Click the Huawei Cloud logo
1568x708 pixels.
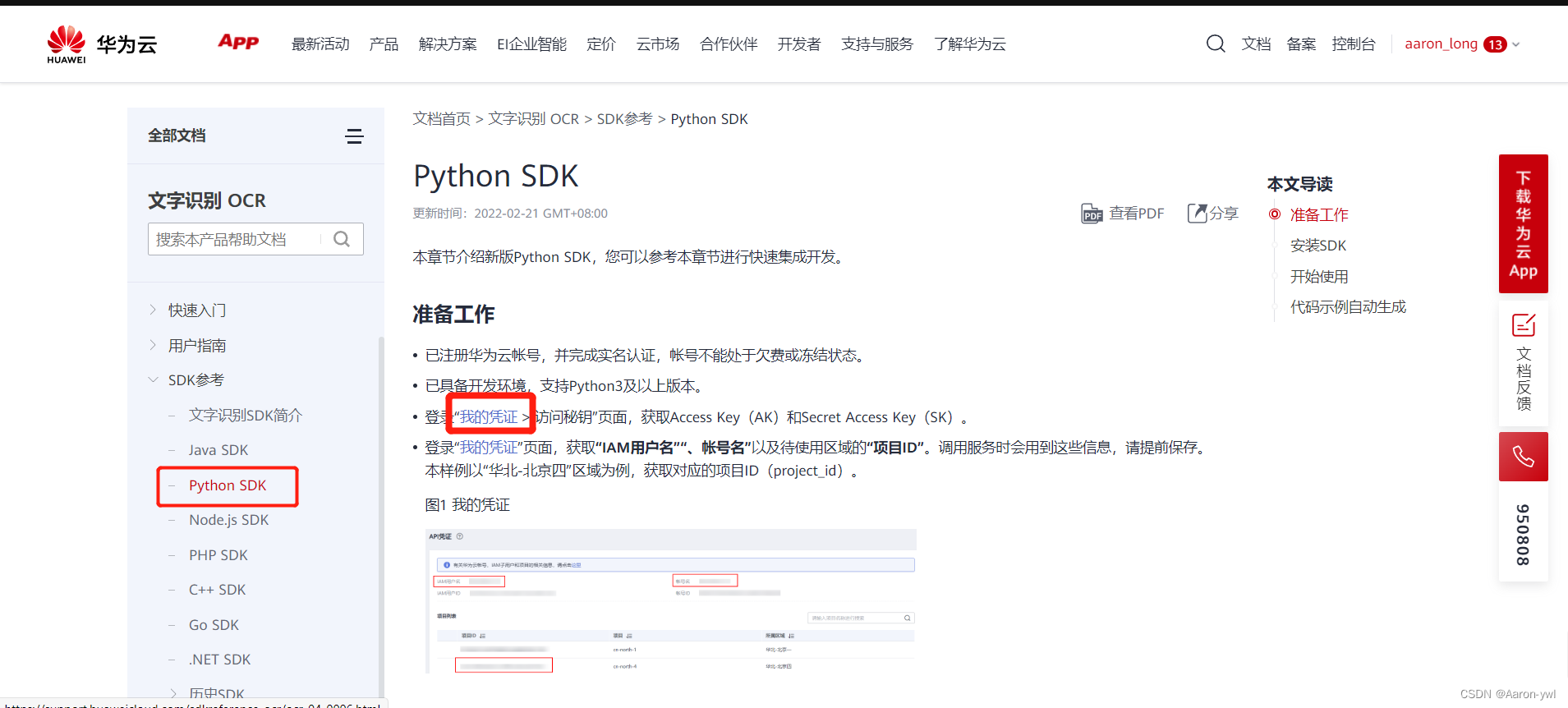tap(102, 44)
